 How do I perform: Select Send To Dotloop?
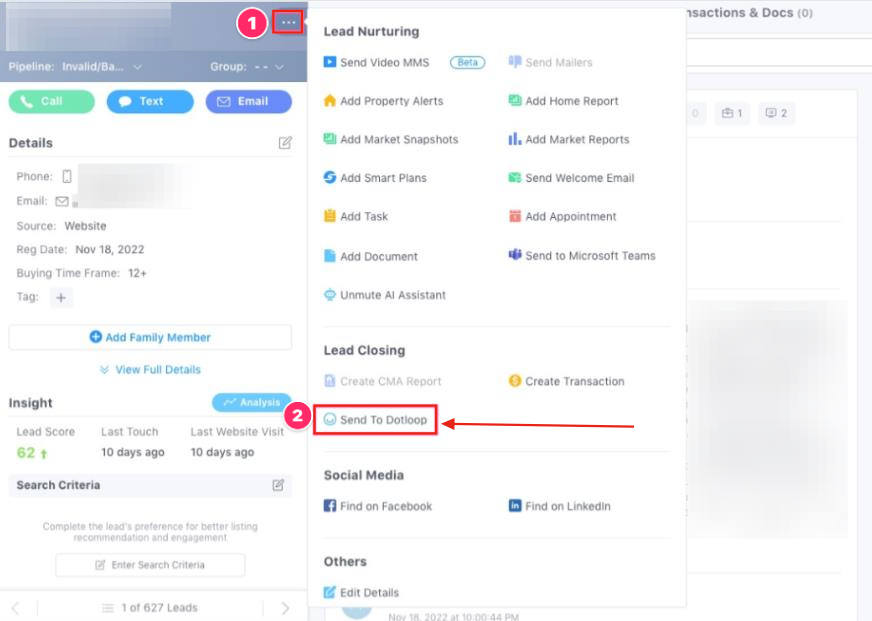(x=376, y=420)
